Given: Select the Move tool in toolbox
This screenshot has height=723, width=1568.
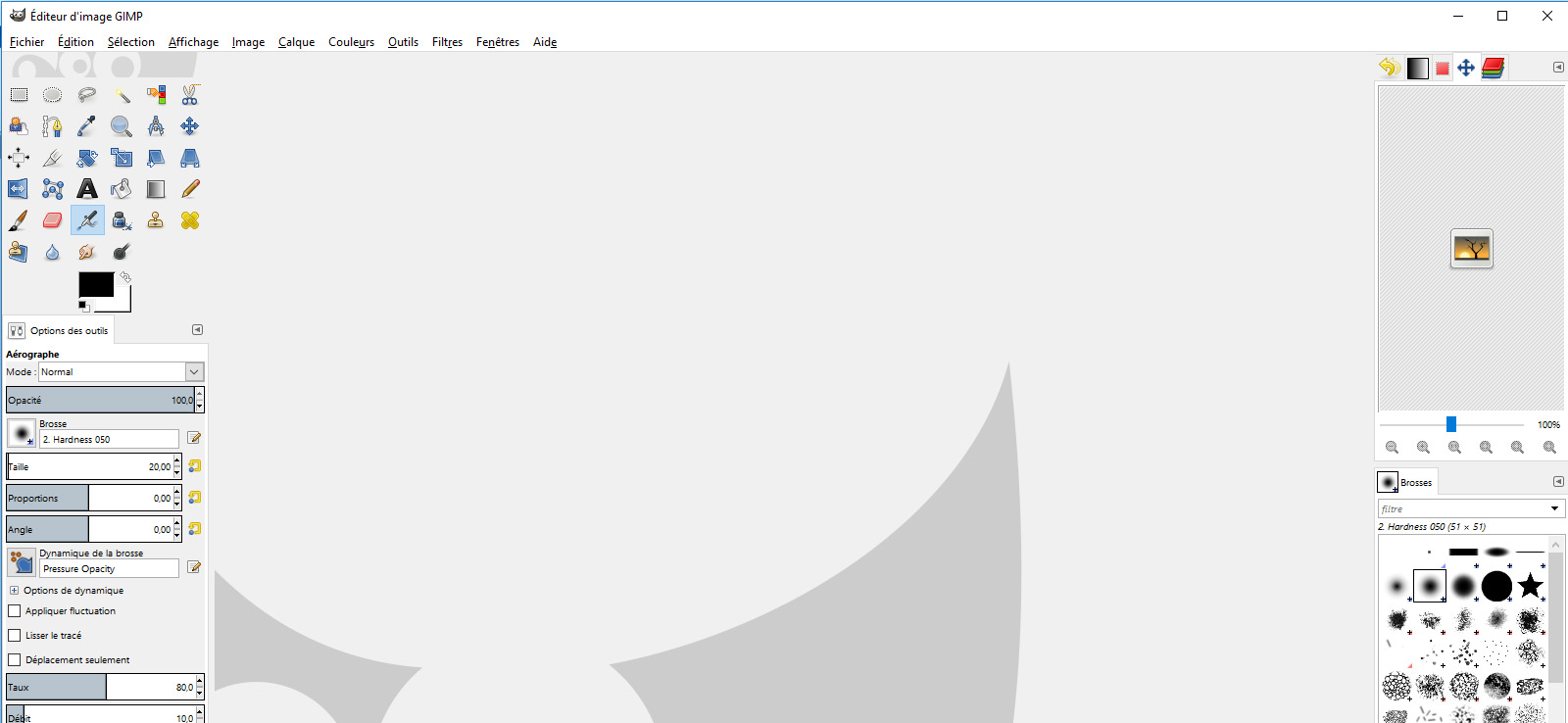Looking at the screenshot, I should coord(190,126).
